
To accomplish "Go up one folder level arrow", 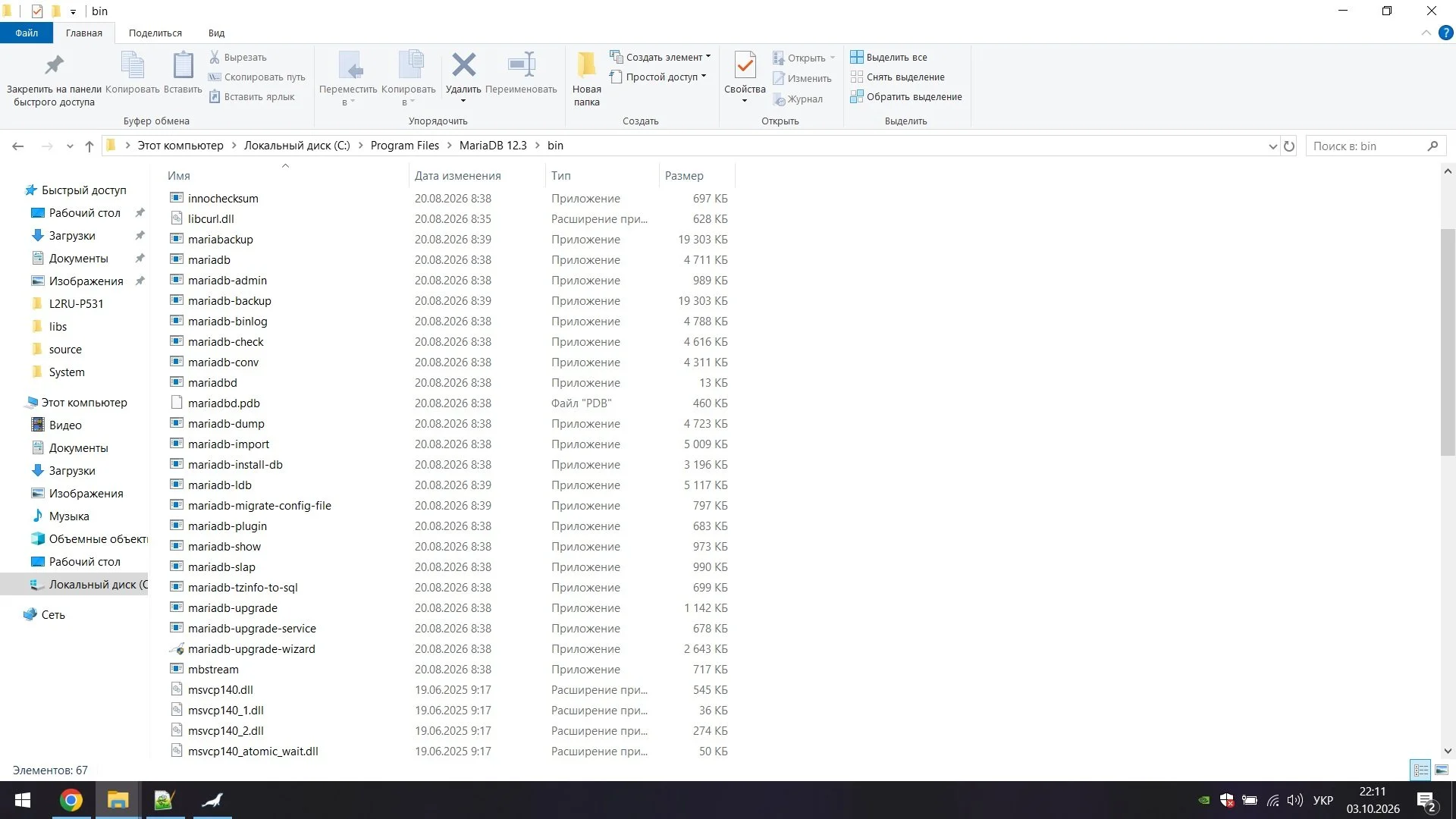I will tap(89, 146).
